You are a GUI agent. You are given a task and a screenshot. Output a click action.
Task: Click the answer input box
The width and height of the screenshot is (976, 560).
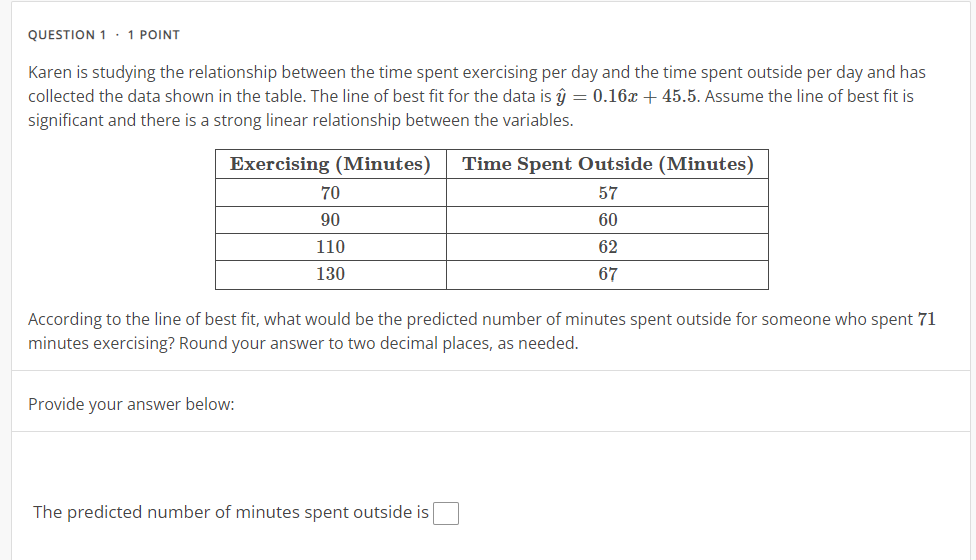[x=447, y=513]
